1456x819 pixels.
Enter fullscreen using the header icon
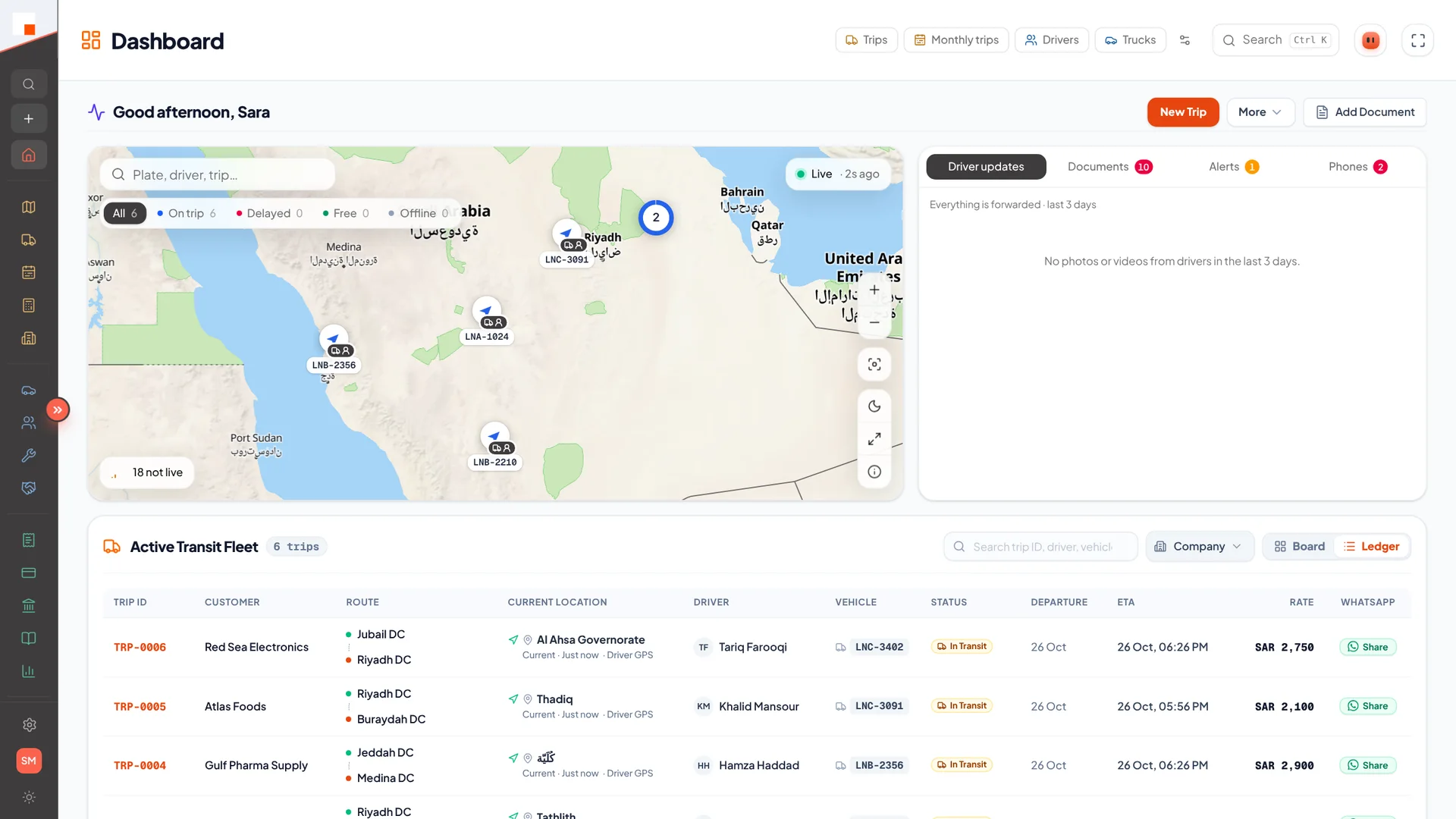click(x=1418, y=40)
